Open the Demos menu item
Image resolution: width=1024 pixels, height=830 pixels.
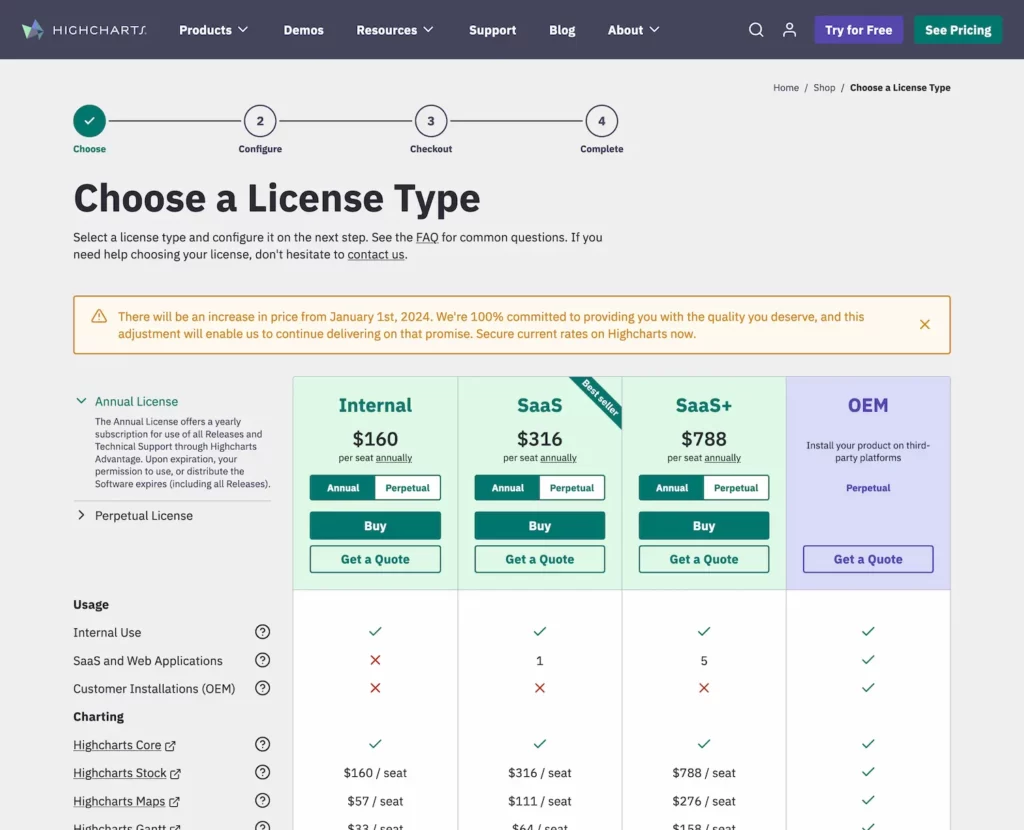303,30
